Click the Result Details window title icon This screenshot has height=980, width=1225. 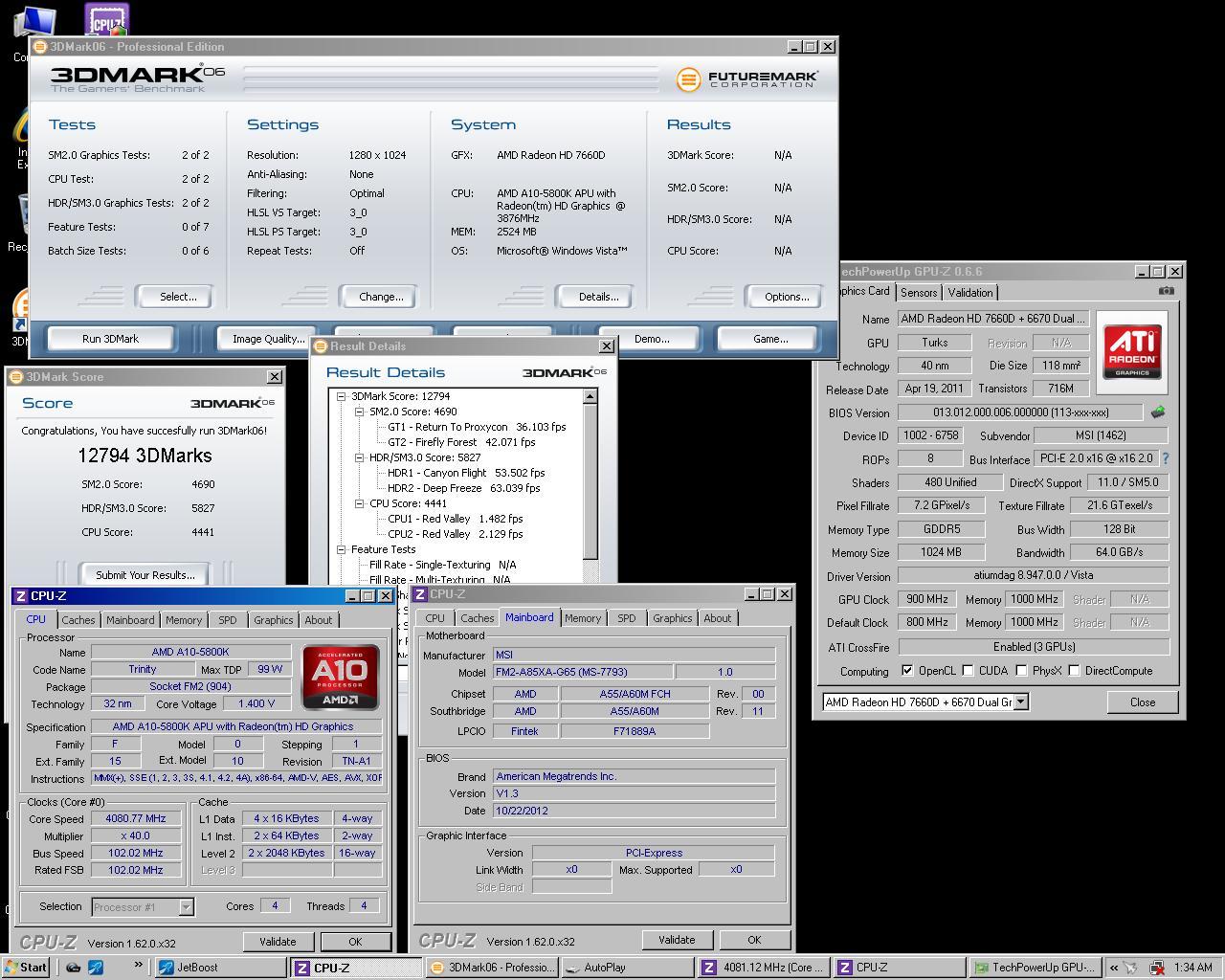tap(321, 346)
